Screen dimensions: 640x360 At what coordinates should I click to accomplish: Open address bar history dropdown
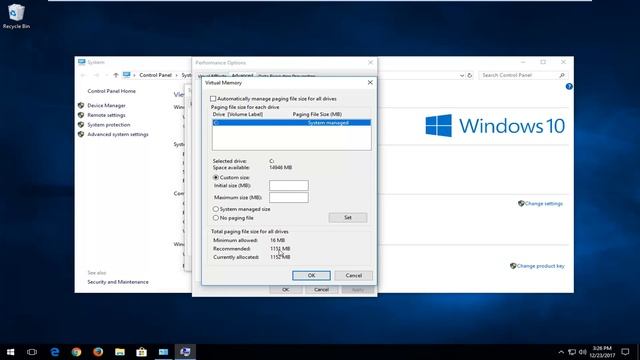coord(462,76)
